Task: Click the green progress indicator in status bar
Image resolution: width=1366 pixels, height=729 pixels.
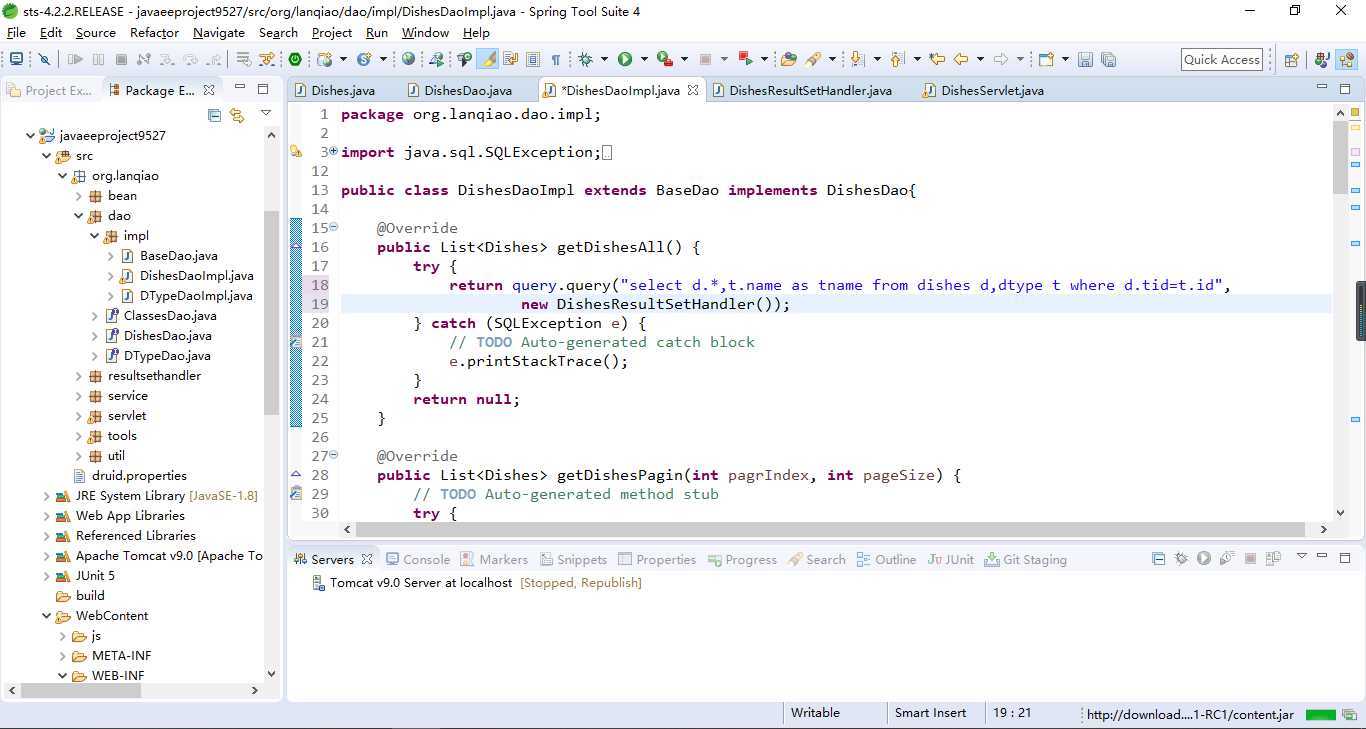Action: tap(1320, 714)
